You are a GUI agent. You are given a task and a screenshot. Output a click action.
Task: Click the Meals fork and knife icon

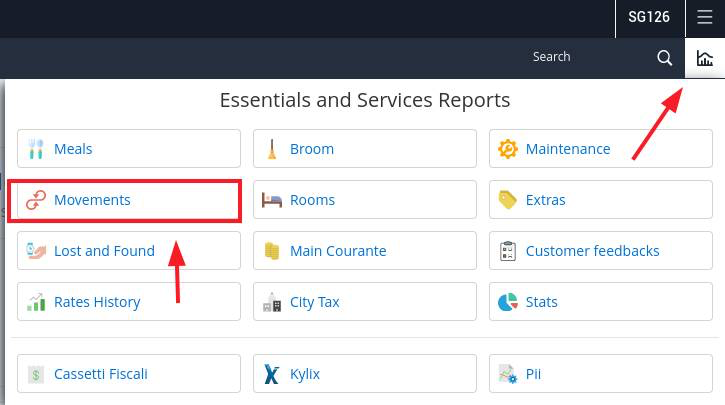tap(36, 149)
